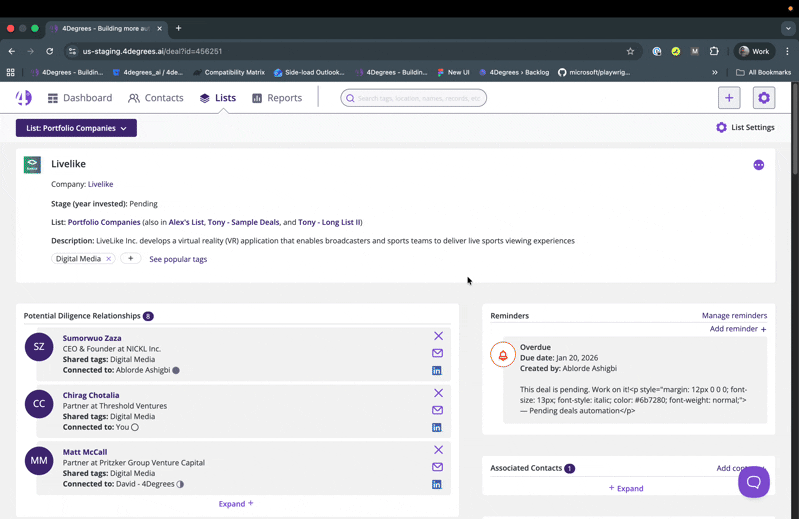Open a new browser tab
The height and width of the screenshot is (519, 799).
tap(178, 29)
